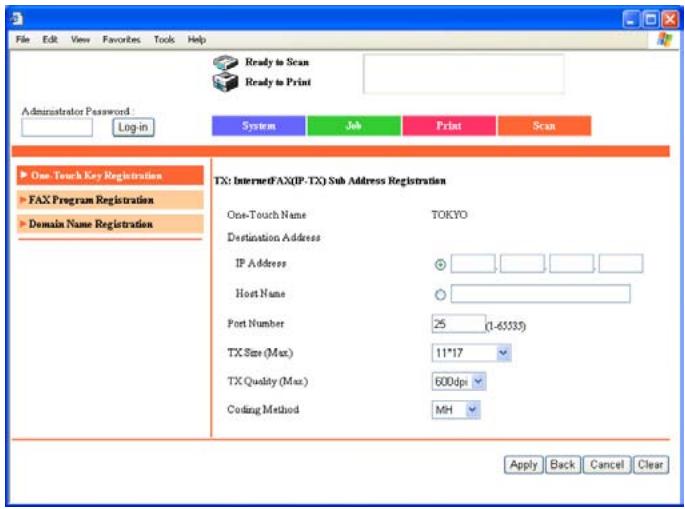Minimize the browser window

[x=631, y=19]
